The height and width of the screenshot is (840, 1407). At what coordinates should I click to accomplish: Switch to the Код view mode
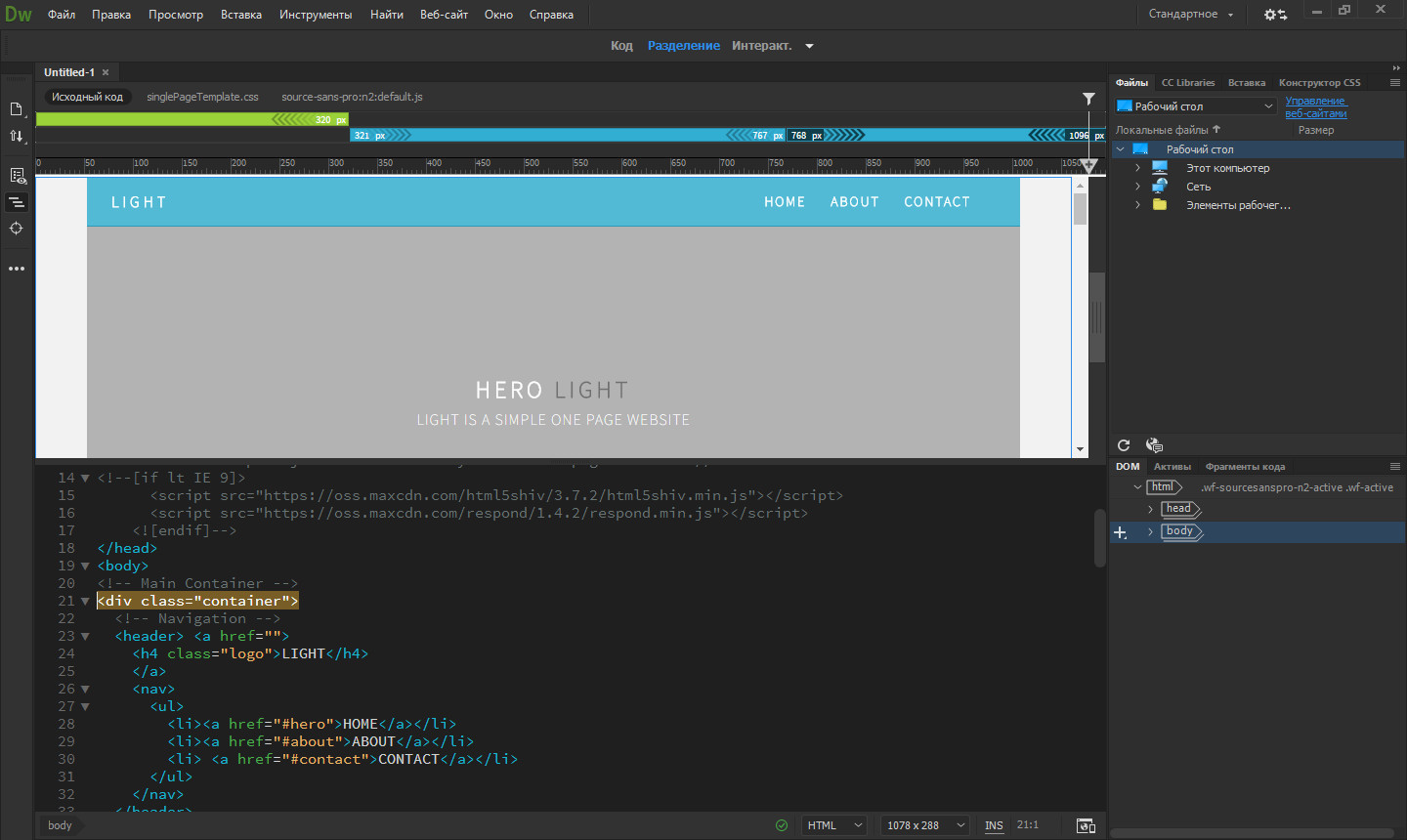tap(621, 46)
